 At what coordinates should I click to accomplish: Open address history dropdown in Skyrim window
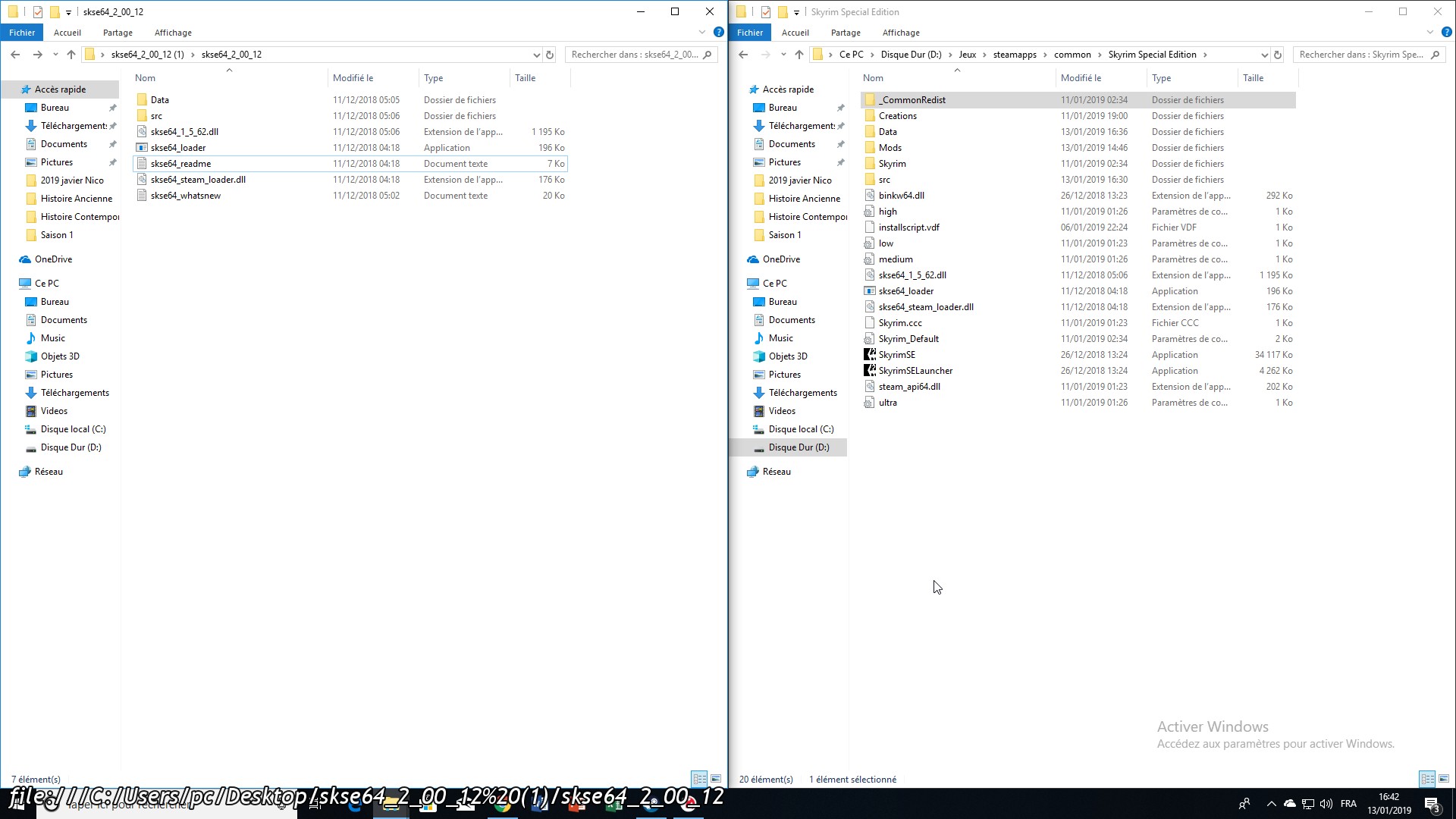coord(1264,55)
